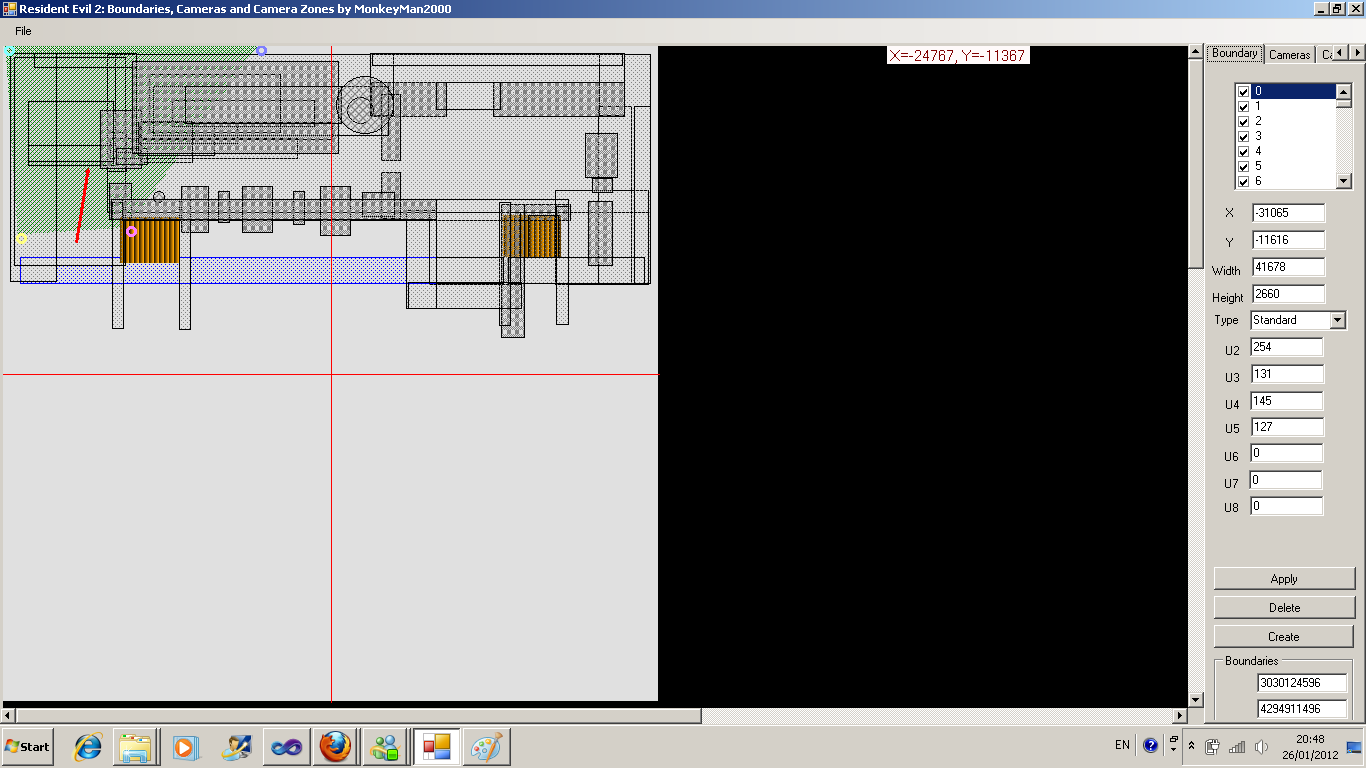Click the blue circle marker on map

coord(261,50)
